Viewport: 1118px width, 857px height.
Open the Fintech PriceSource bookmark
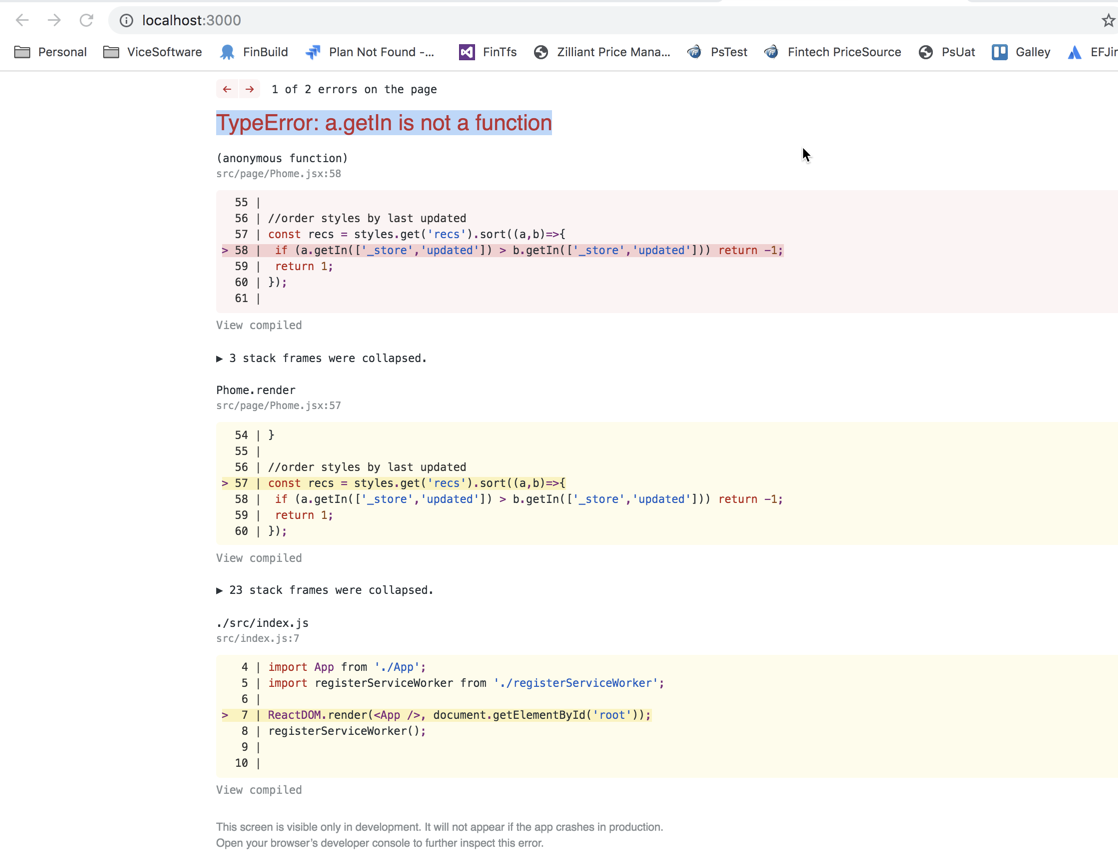pyautogui.click(x=832, y=52)
